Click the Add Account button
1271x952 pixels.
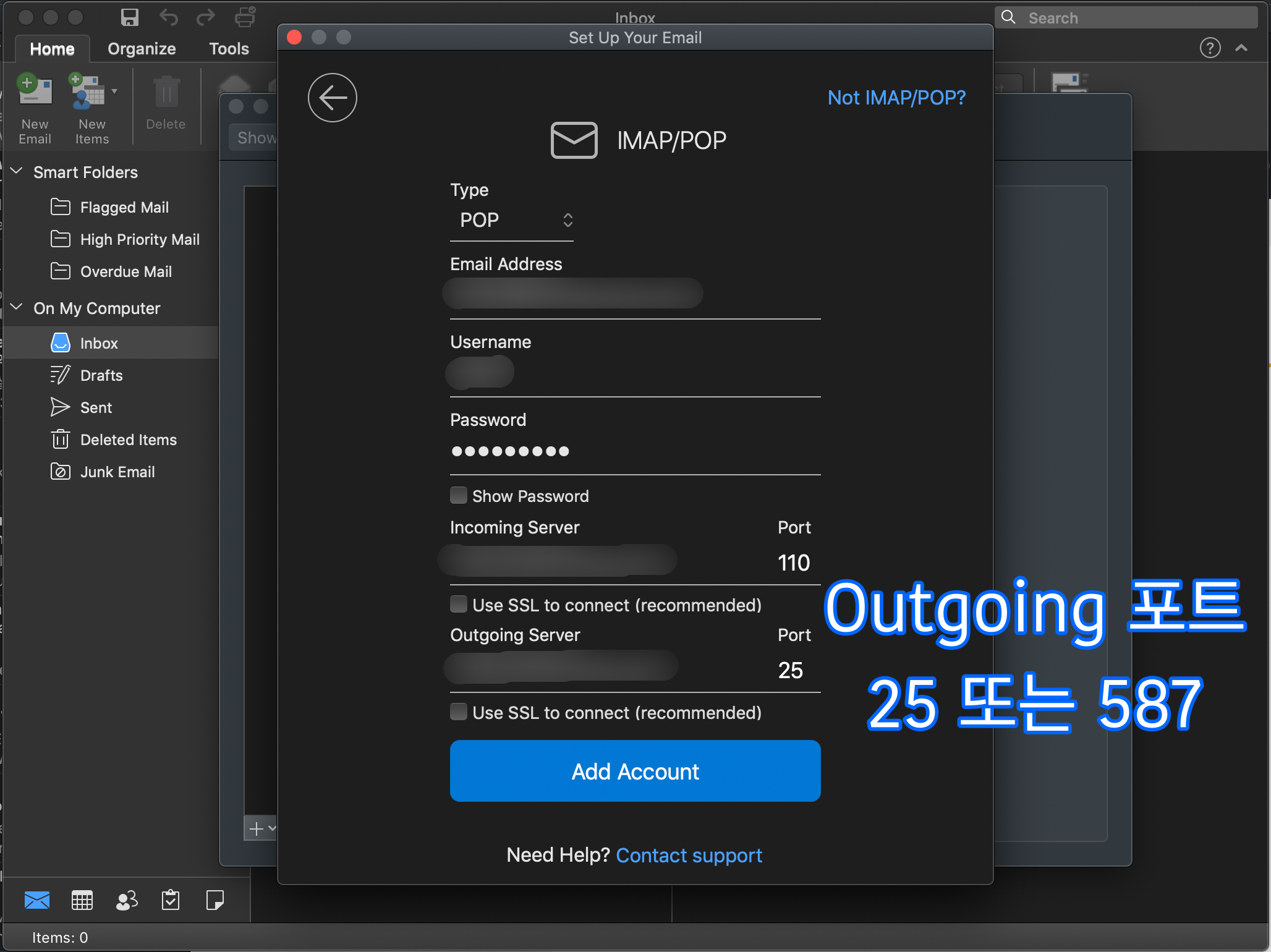tap(635, 771)
